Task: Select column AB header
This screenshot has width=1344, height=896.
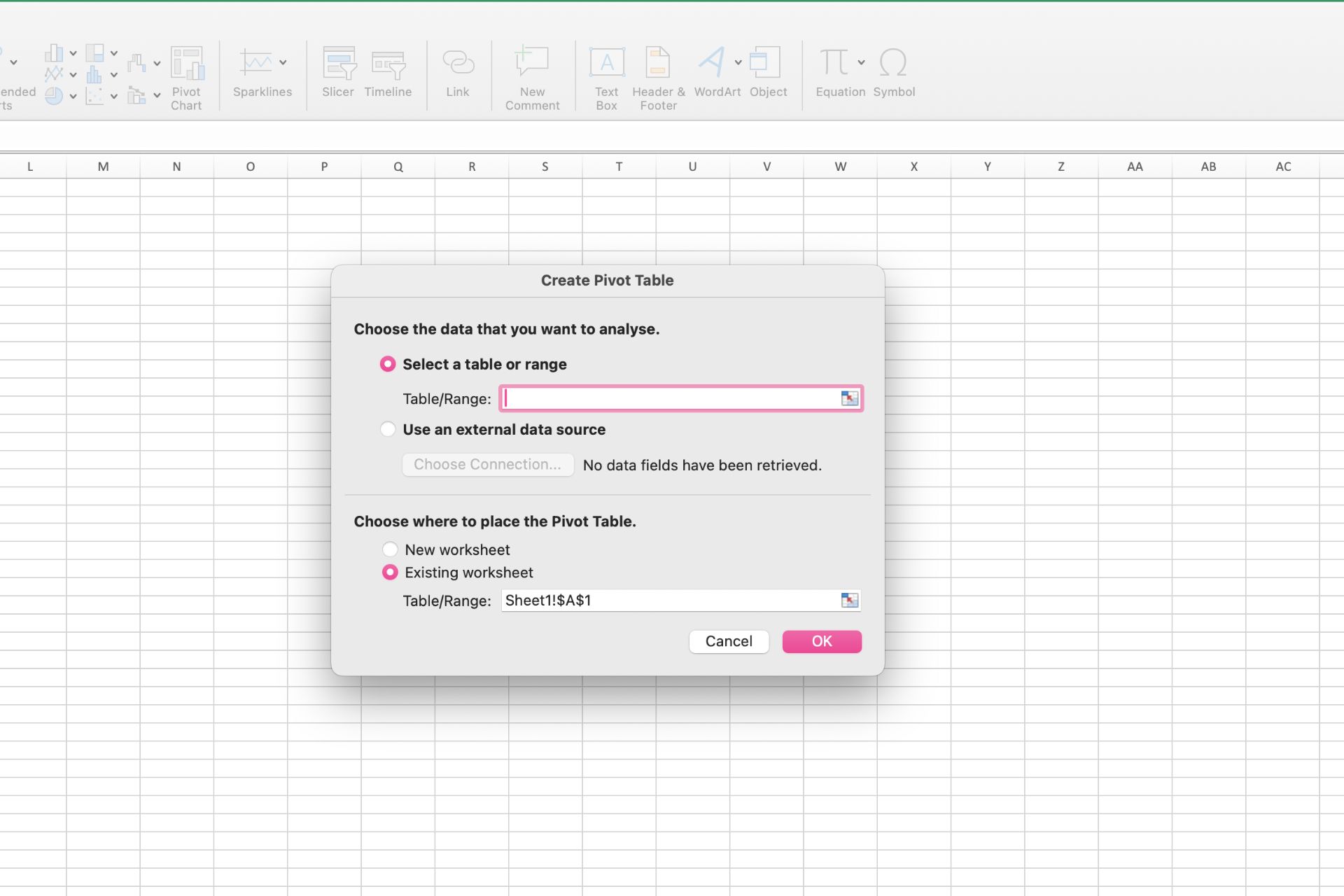Action: click(1209, 167)
